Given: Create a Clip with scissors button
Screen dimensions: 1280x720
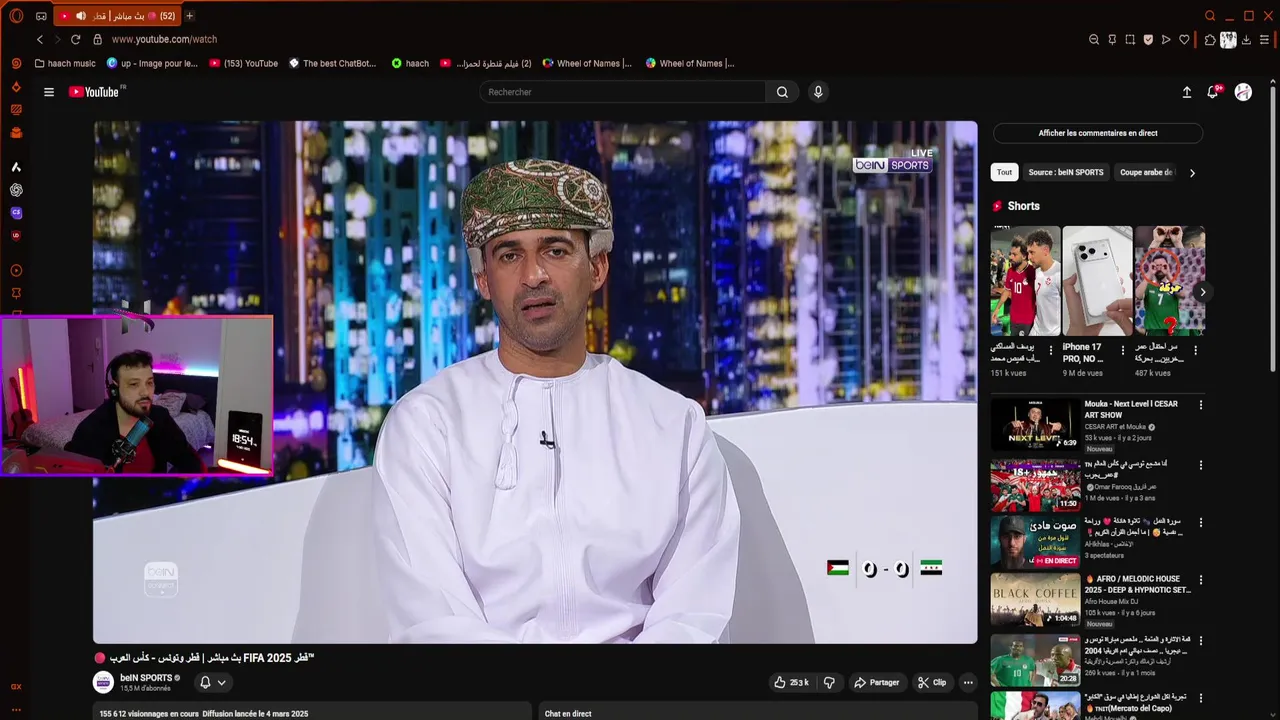Looking at the screenshot, I should pos(931,682).
